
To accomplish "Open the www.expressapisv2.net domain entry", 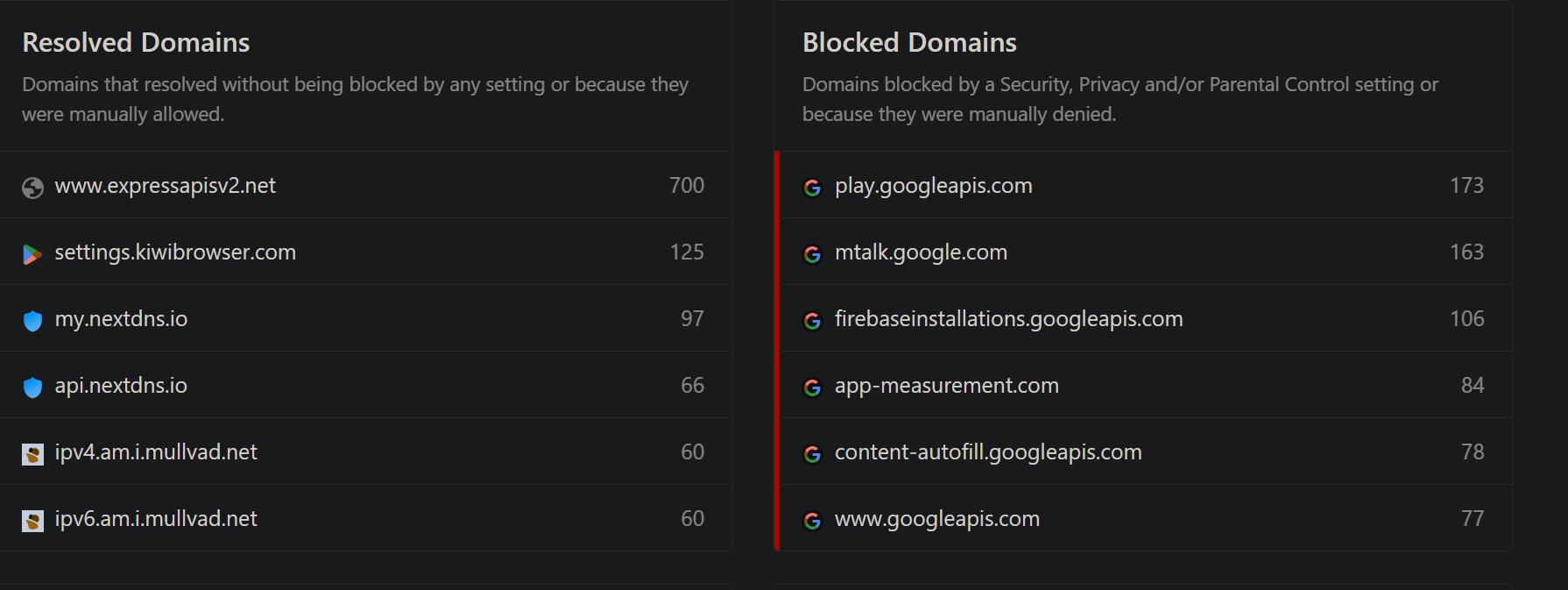I will point(165,186).
